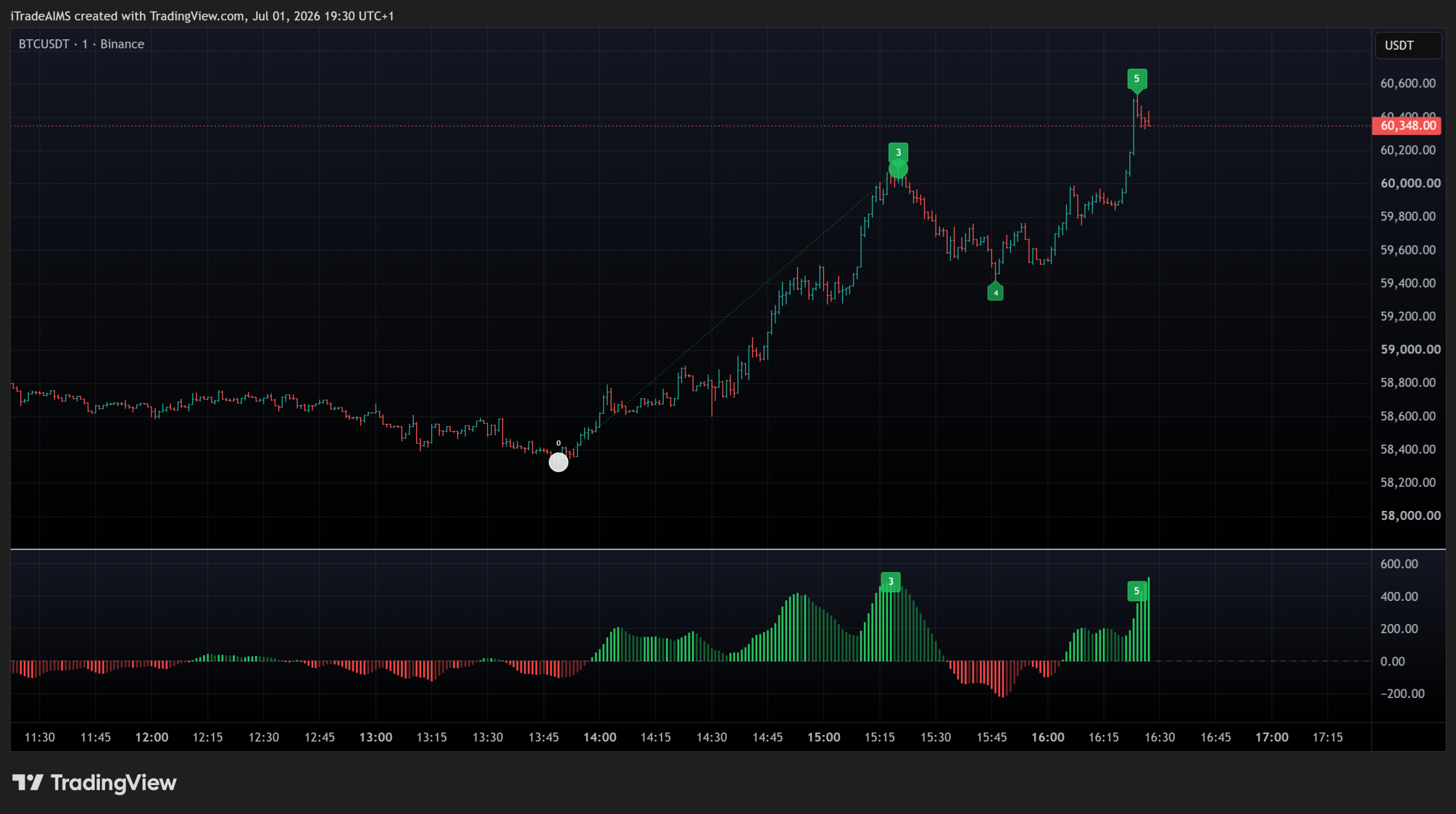Click the 59,600.00 price axis label
Viewport: 1456px width, 814px height.
click(x=1408, y=250)
